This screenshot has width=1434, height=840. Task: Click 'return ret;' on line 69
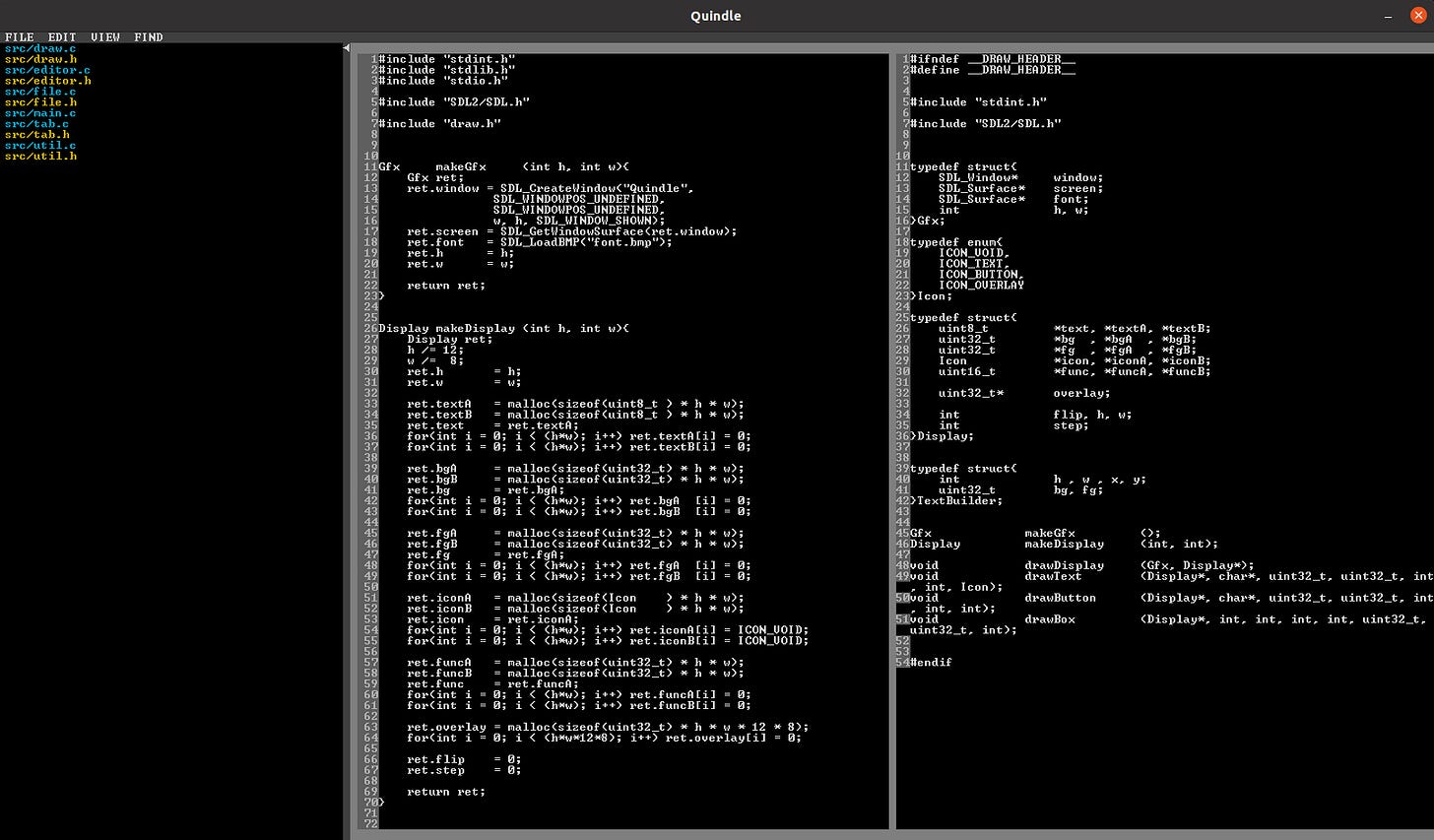[447, 793]
